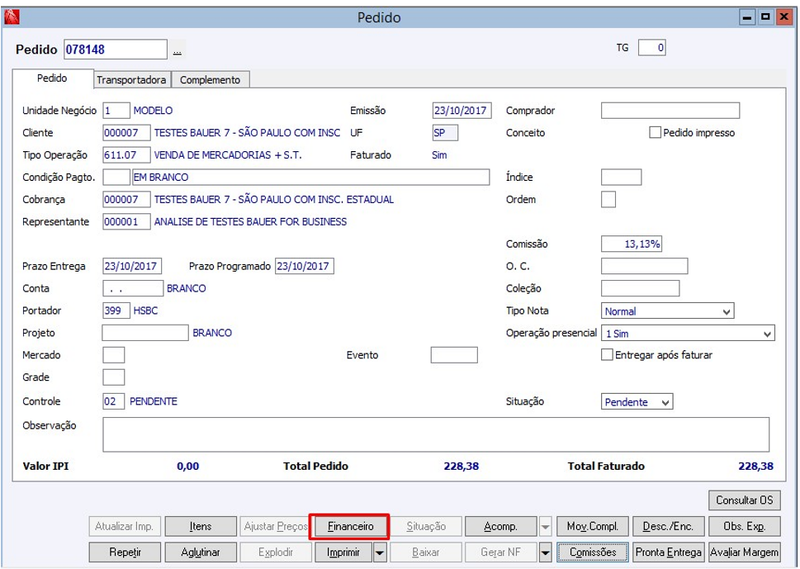Click the Comprador input field
Image resolution: width=800 pixels, height=569 pixels.
point(670,110)
